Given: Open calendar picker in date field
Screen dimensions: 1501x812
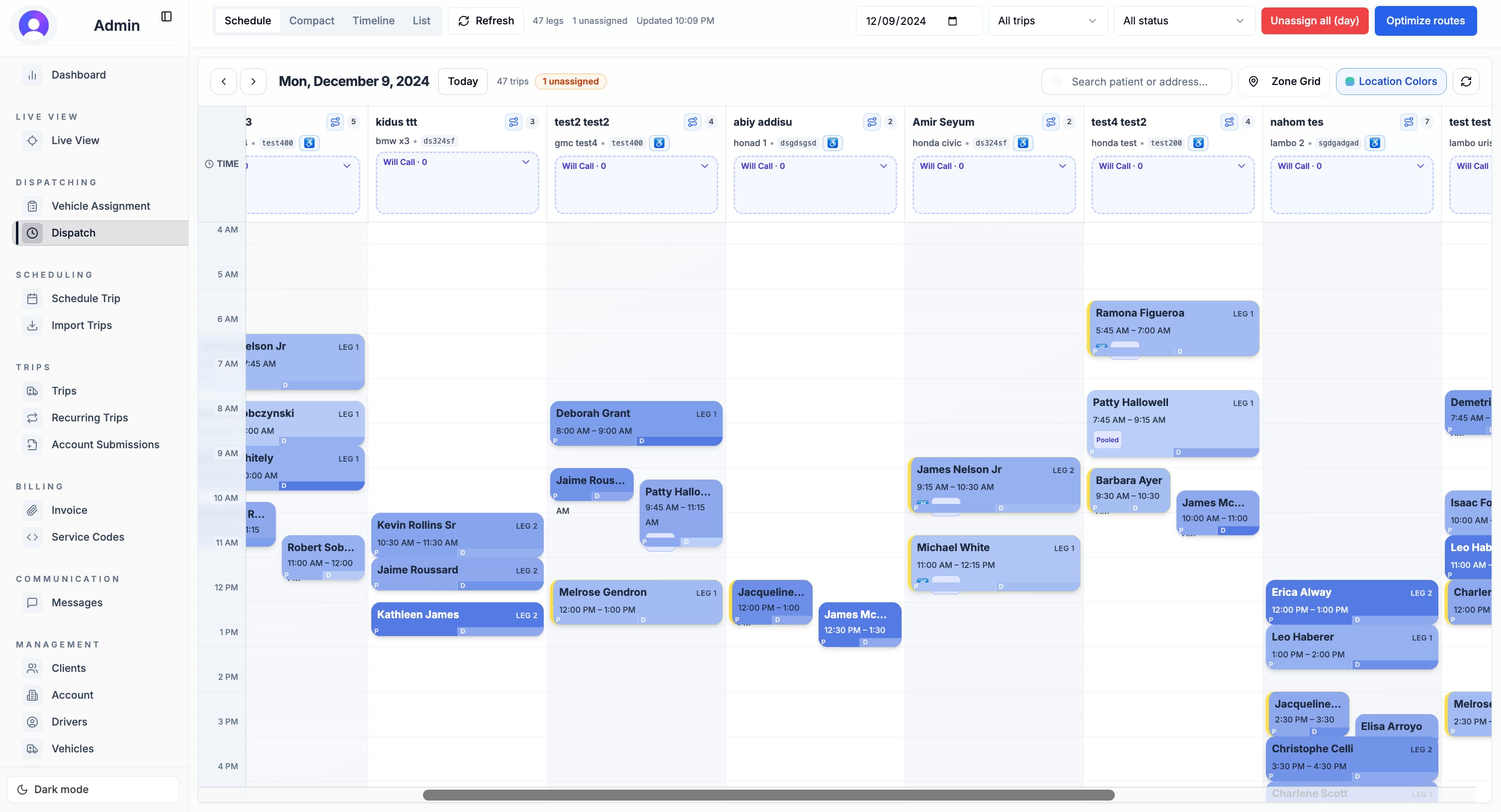Looking at the screenshot, I should [x=952, y=21].
